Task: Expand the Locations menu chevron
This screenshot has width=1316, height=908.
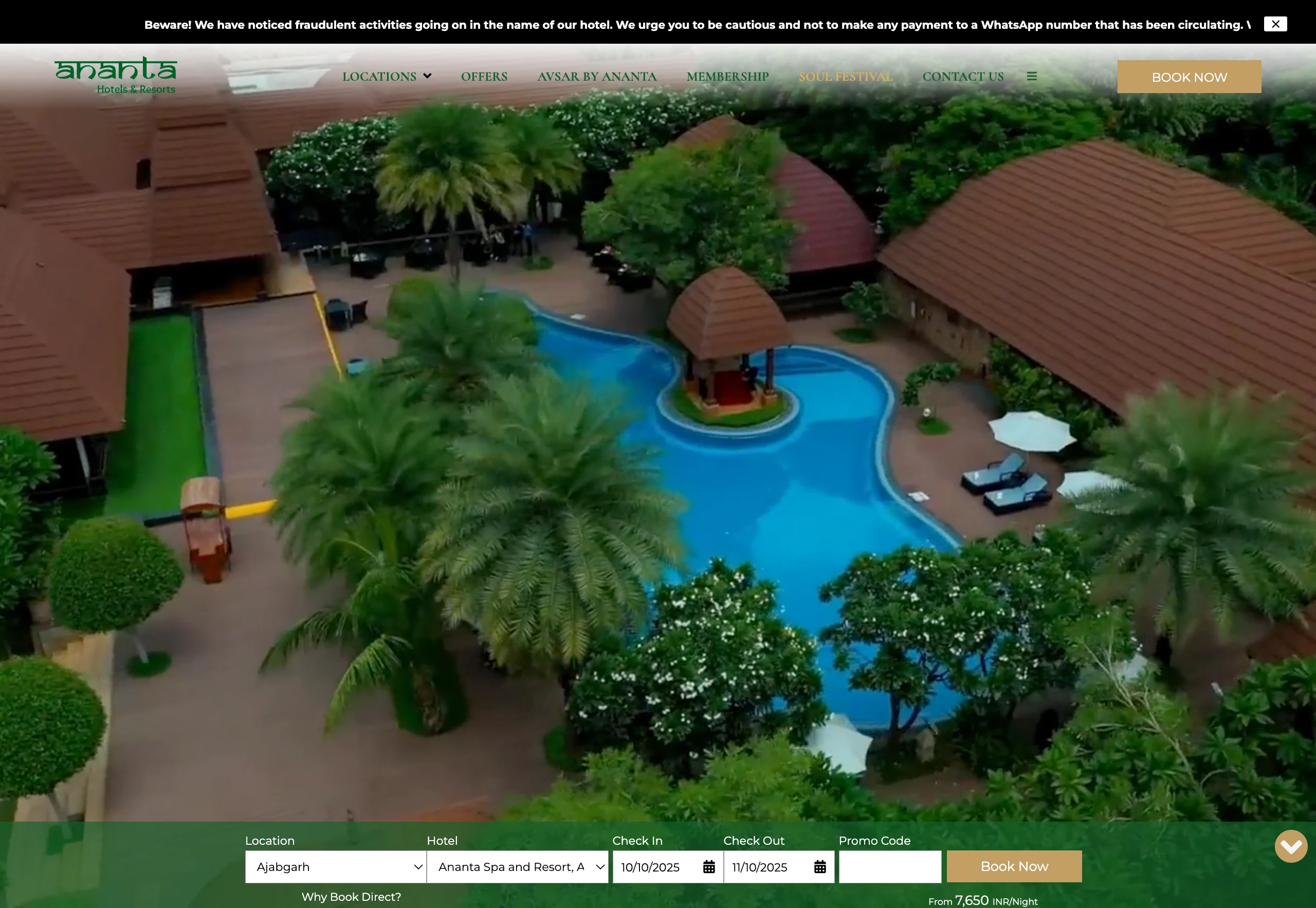Action: 427,76
